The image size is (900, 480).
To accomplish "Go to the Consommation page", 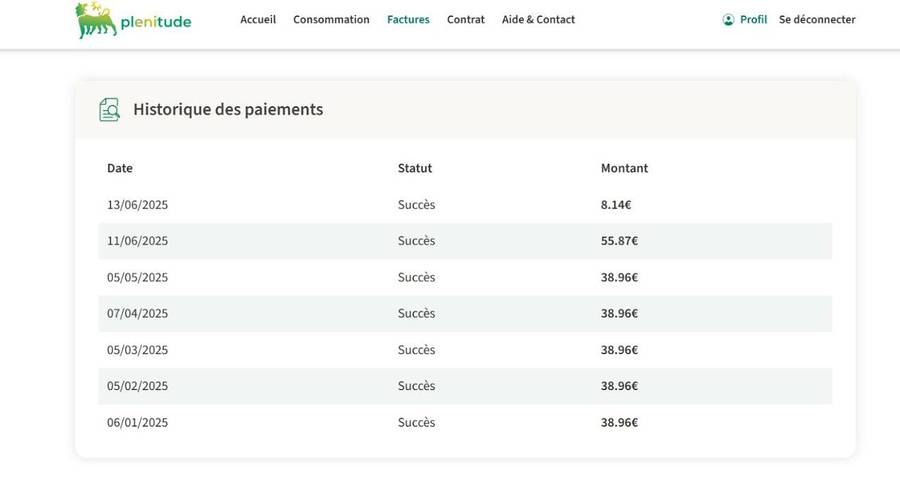I will [x=331, y=20].
